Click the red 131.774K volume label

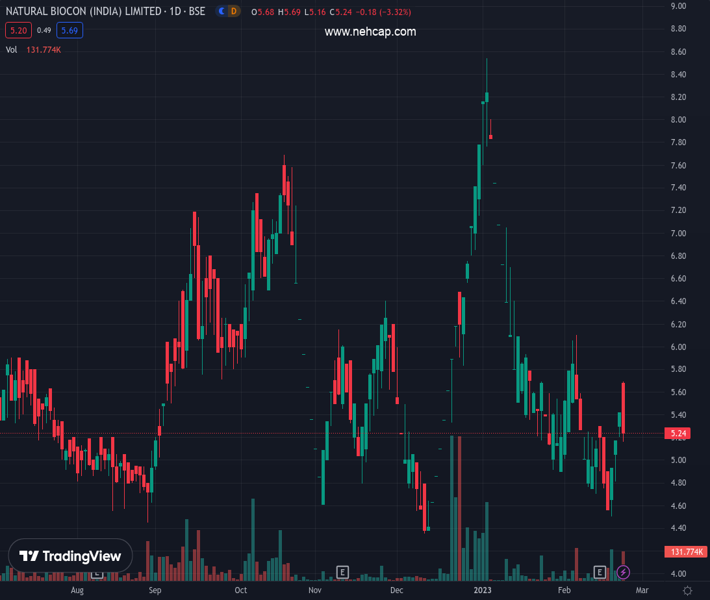point(685,552)
